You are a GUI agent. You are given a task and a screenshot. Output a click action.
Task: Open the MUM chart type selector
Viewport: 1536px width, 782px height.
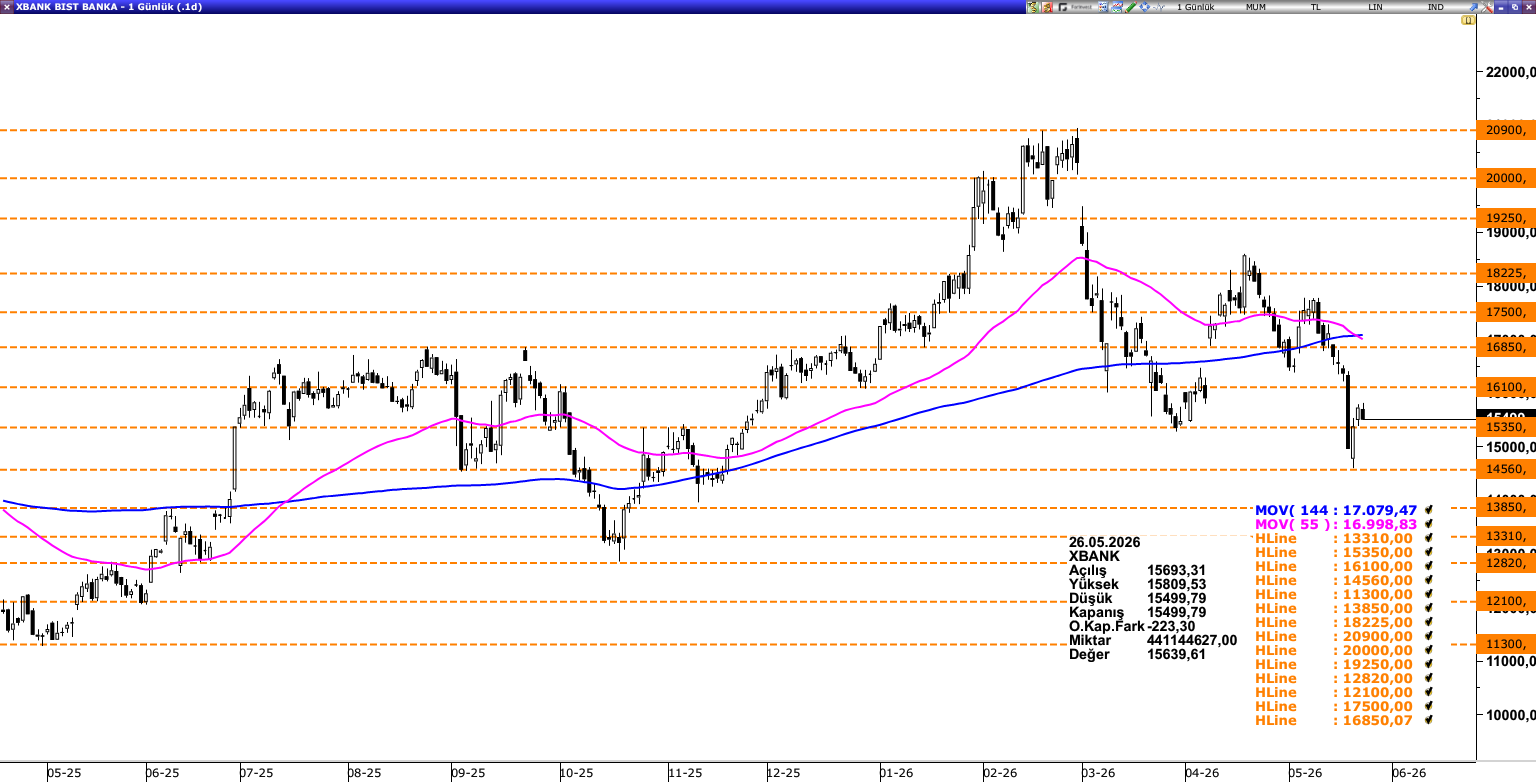tap(1255, 7)
